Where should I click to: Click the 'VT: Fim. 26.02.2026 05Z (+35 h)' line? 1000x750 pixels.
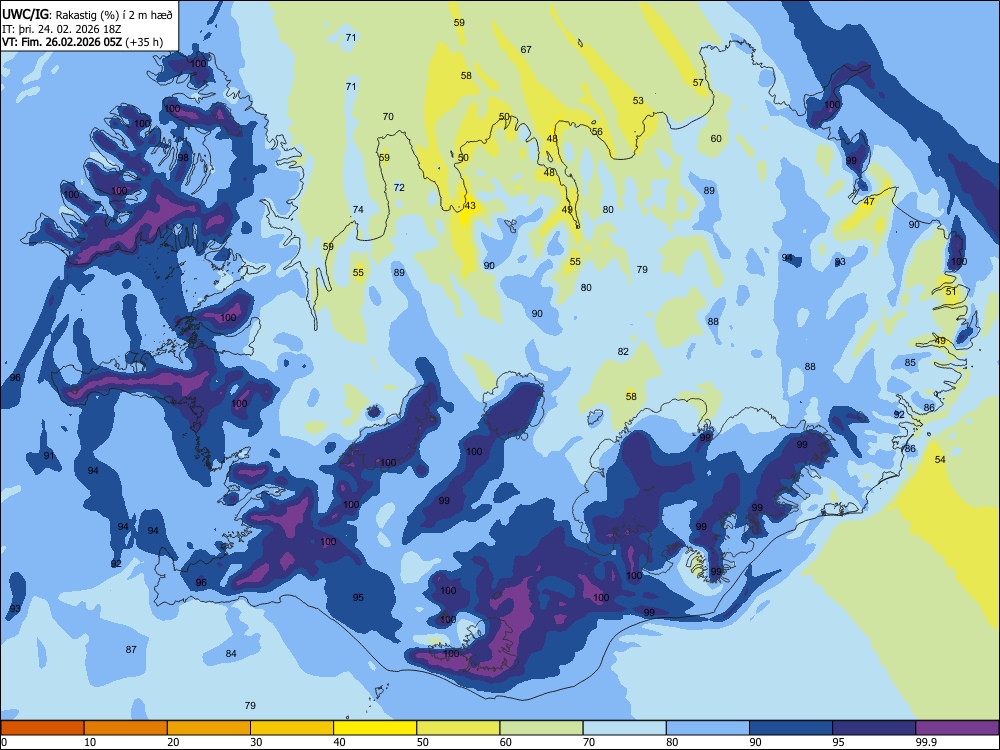[82, 42]
